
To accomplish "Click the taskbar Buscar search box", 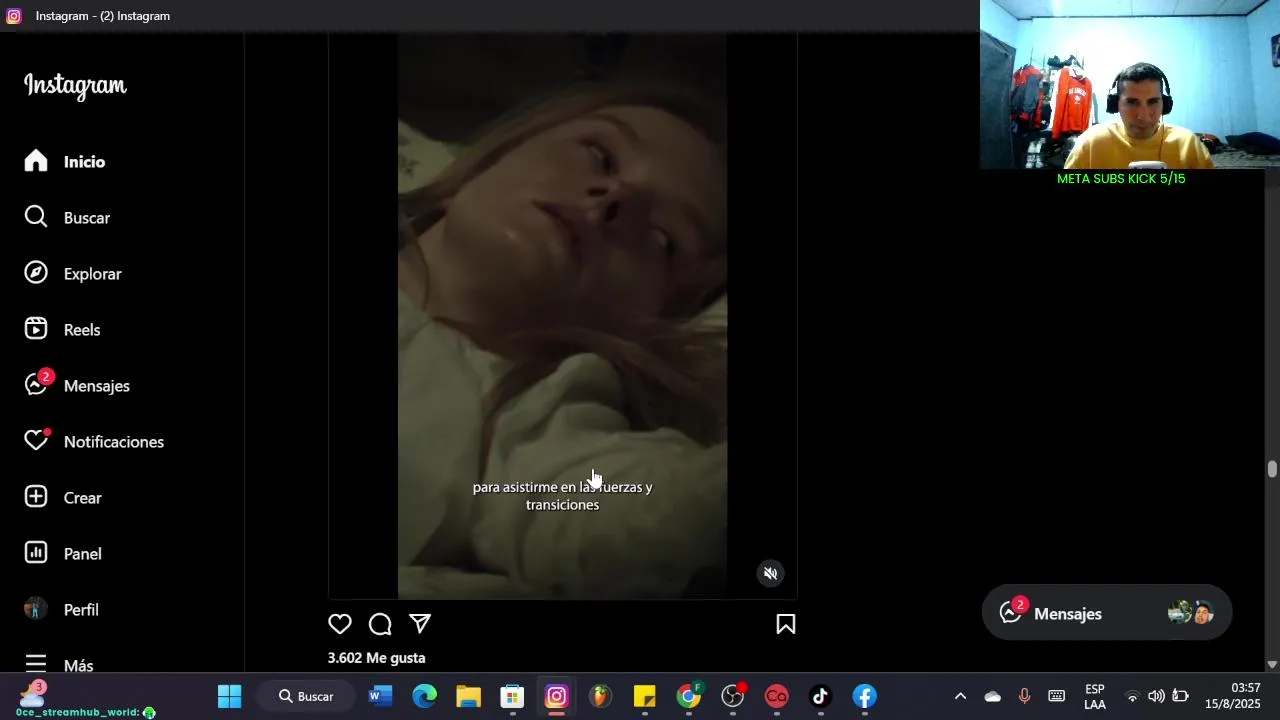I will tap(307, 696).
